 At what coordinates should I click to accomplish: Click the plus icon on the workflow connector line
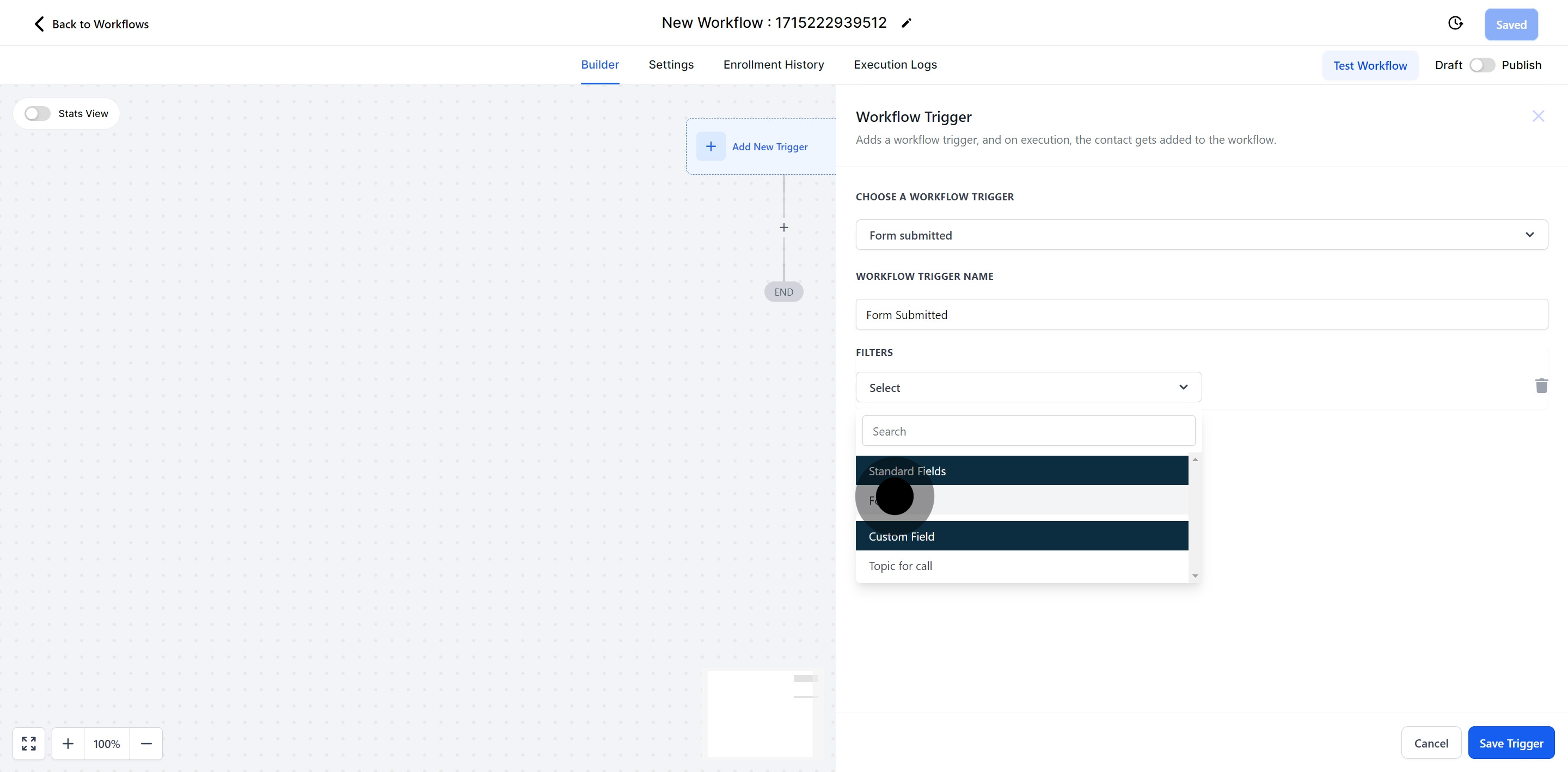[783, 227]
